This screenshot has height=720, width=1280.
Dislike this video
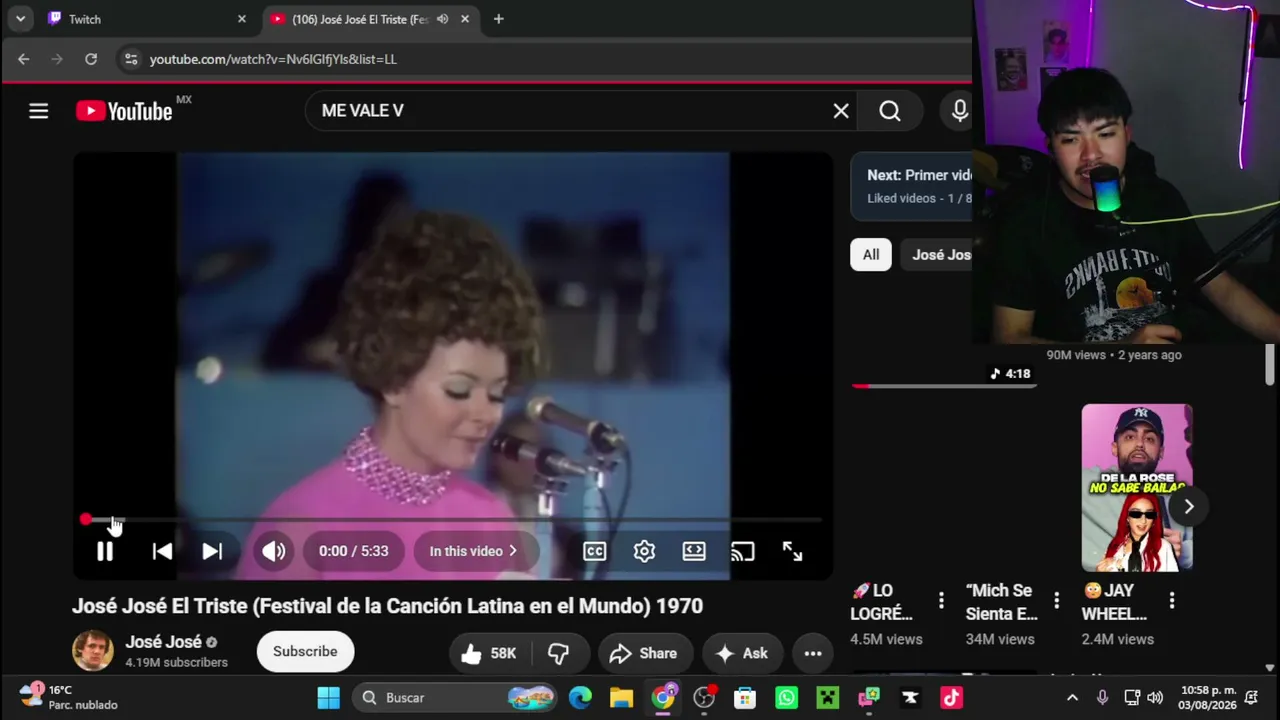pyautogui.click(x=558, y=653)
